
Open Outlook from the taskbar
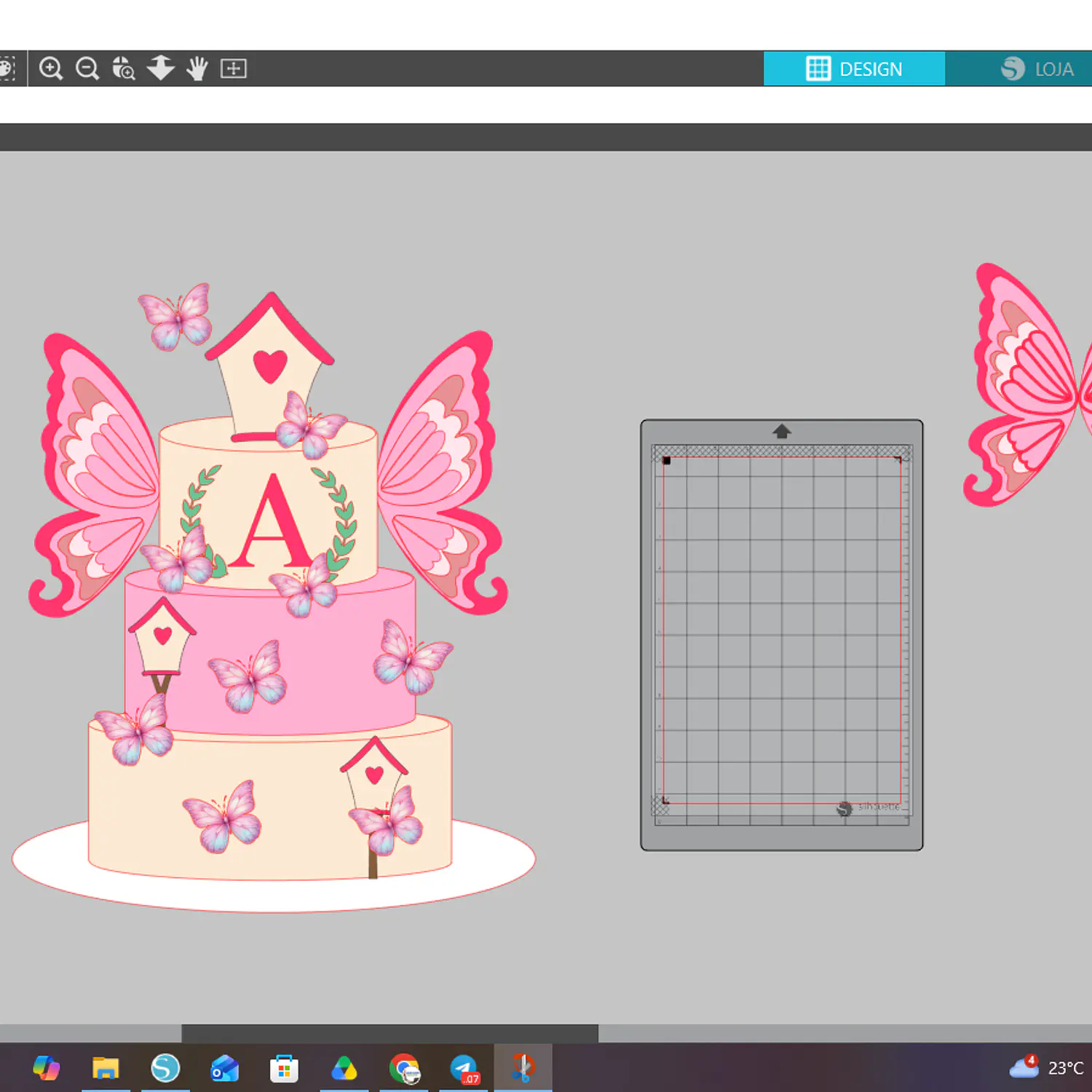[x=224, y=1068]
